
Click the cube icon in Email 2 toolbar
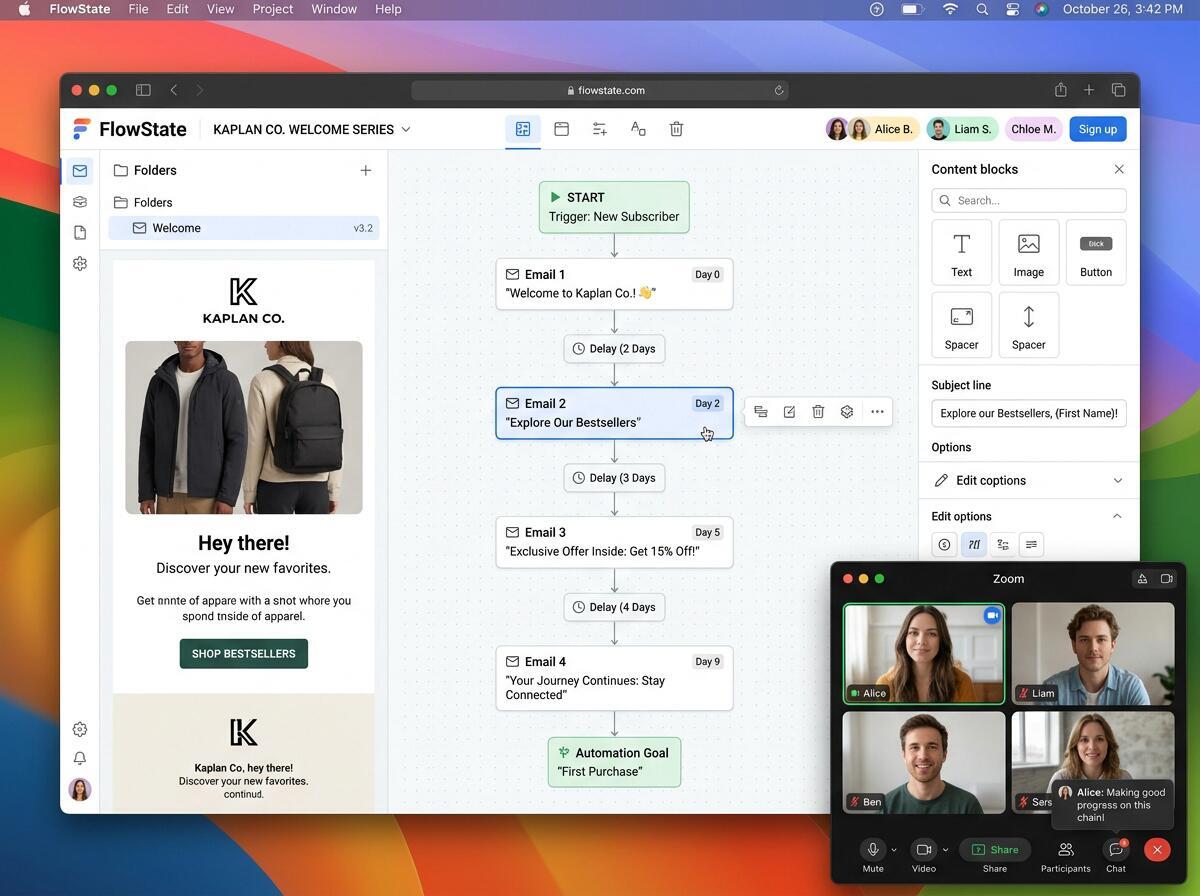[x=847, y=412]
